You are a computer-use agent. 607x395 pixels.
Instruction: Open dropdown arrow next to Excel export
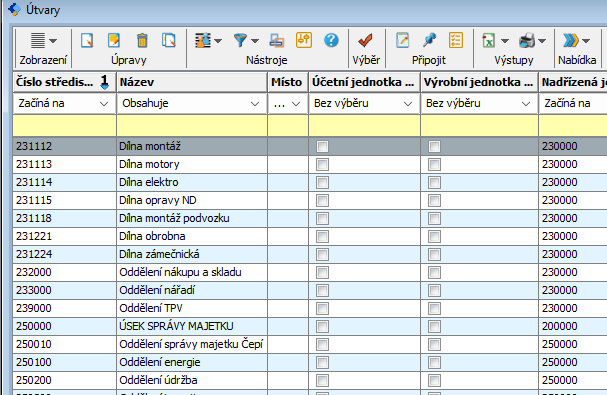click(504, 41)
